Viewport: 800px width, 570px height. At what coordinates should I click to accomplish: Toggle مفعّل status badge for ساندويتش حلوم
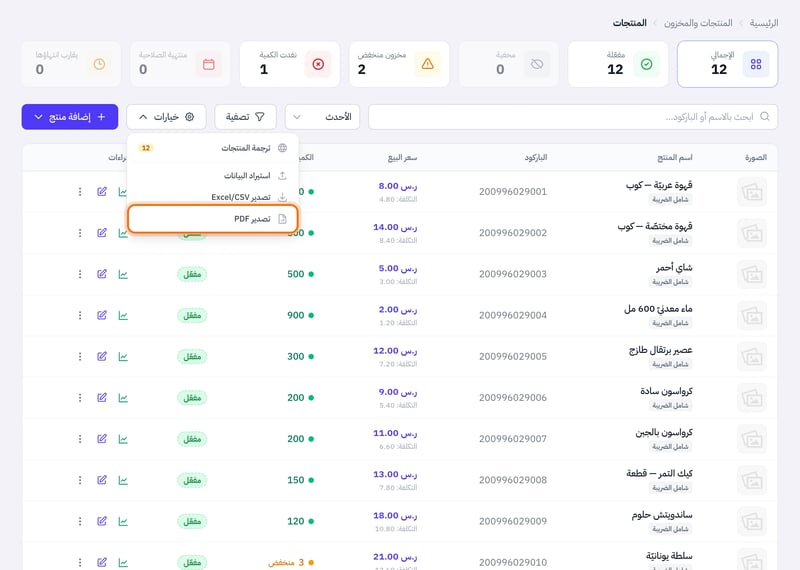tap(192, 521)
